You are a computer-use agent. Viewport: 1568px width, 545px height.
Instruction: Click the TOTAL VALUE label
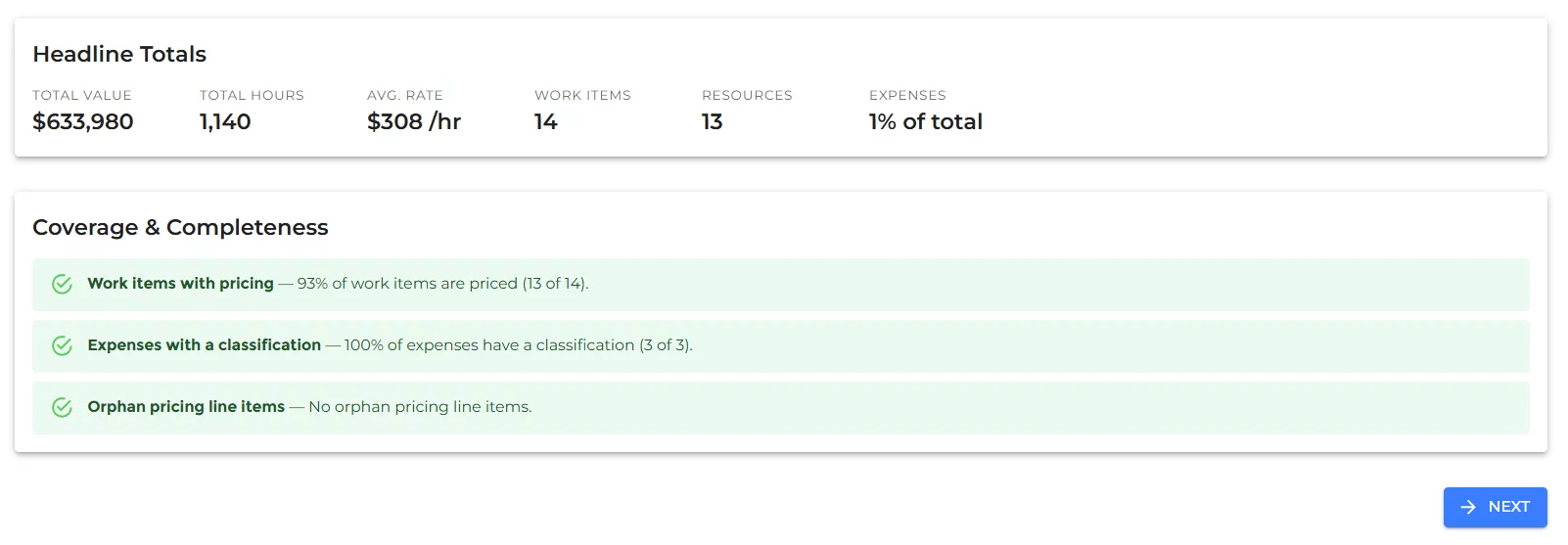pyautogui.click(x=82, y=95)
